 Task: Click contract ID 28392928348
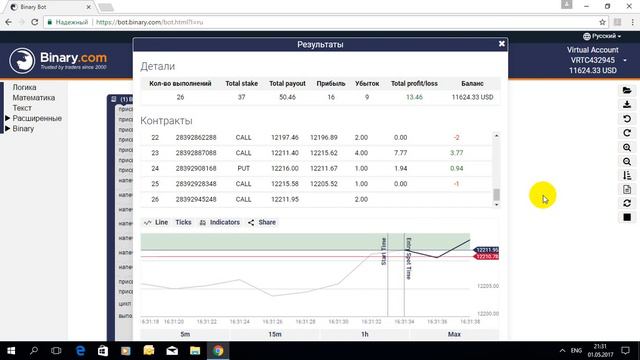pos(196,184)
